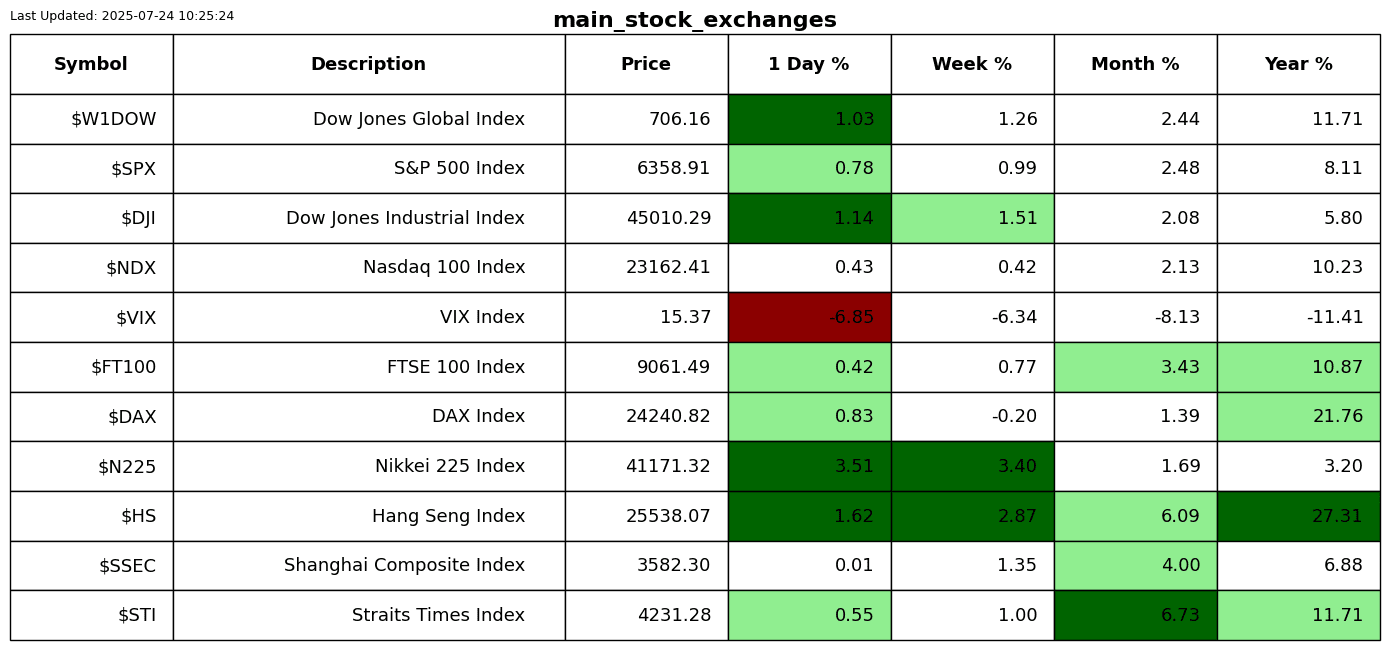This screenshot has width=1390, height=650.
Task: Select the $SPX symbol cell
Action: point(91,168)
